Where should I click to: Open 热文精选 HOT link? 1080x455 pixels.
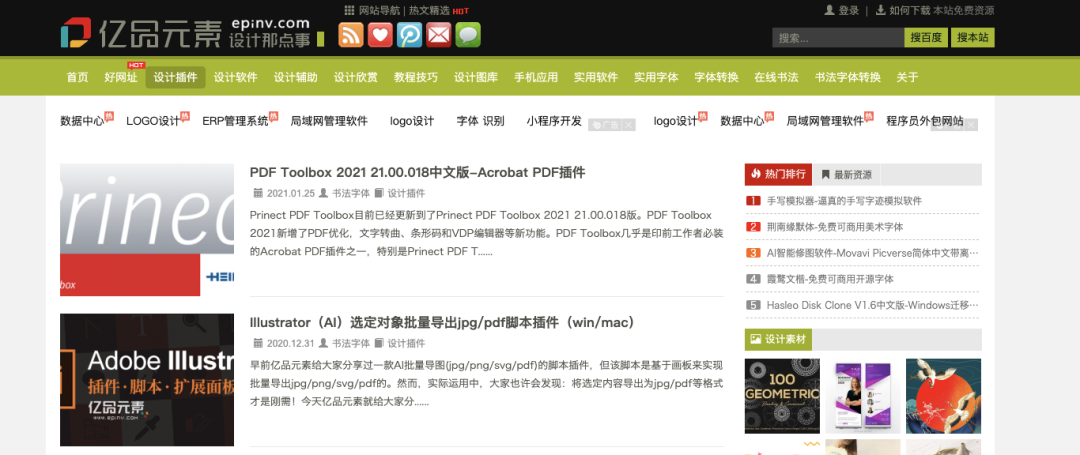tap(439, 10)
